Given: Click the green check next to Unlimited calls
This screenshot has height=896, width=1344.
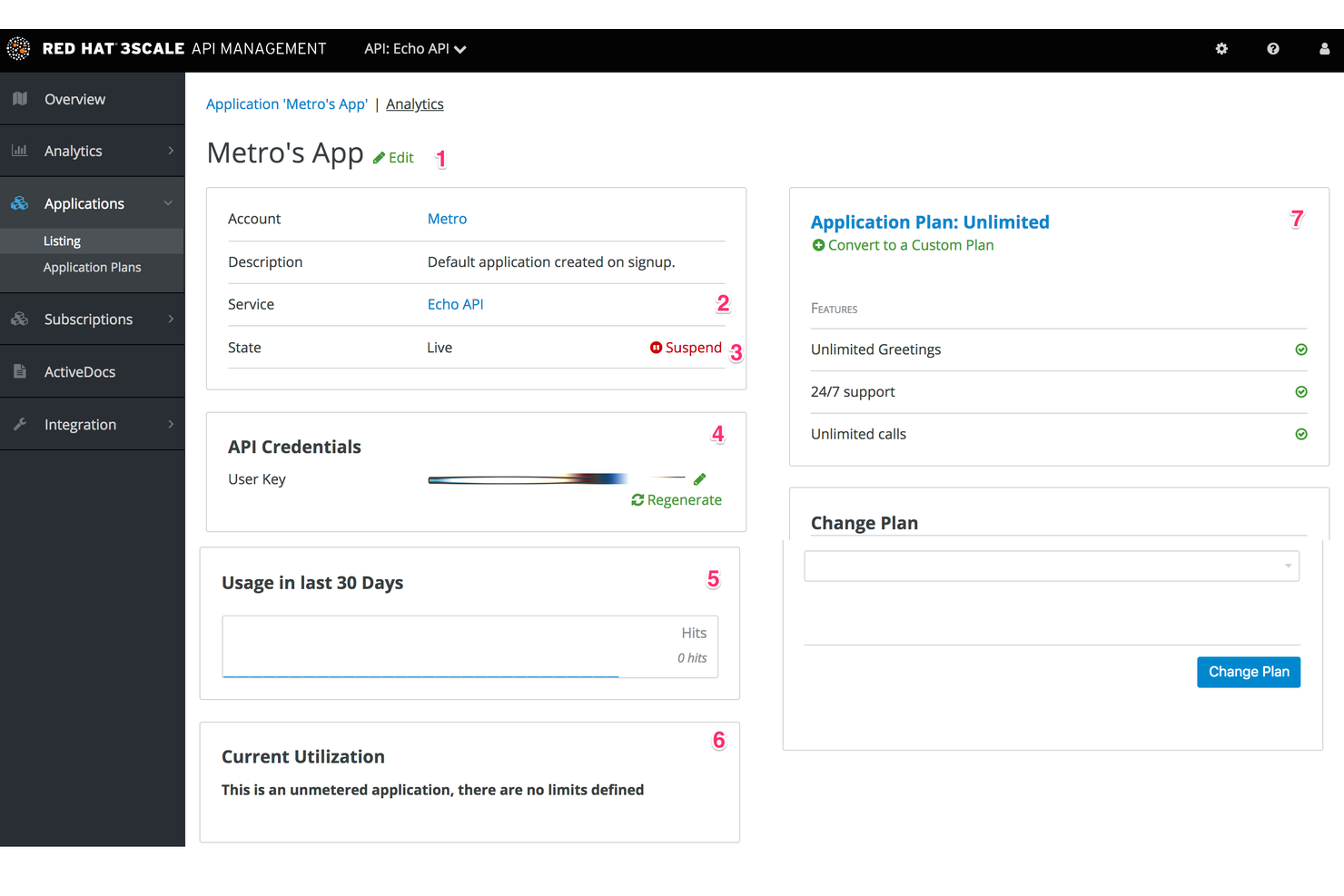Looking at the screenshot, I should tap(1301, 434).
